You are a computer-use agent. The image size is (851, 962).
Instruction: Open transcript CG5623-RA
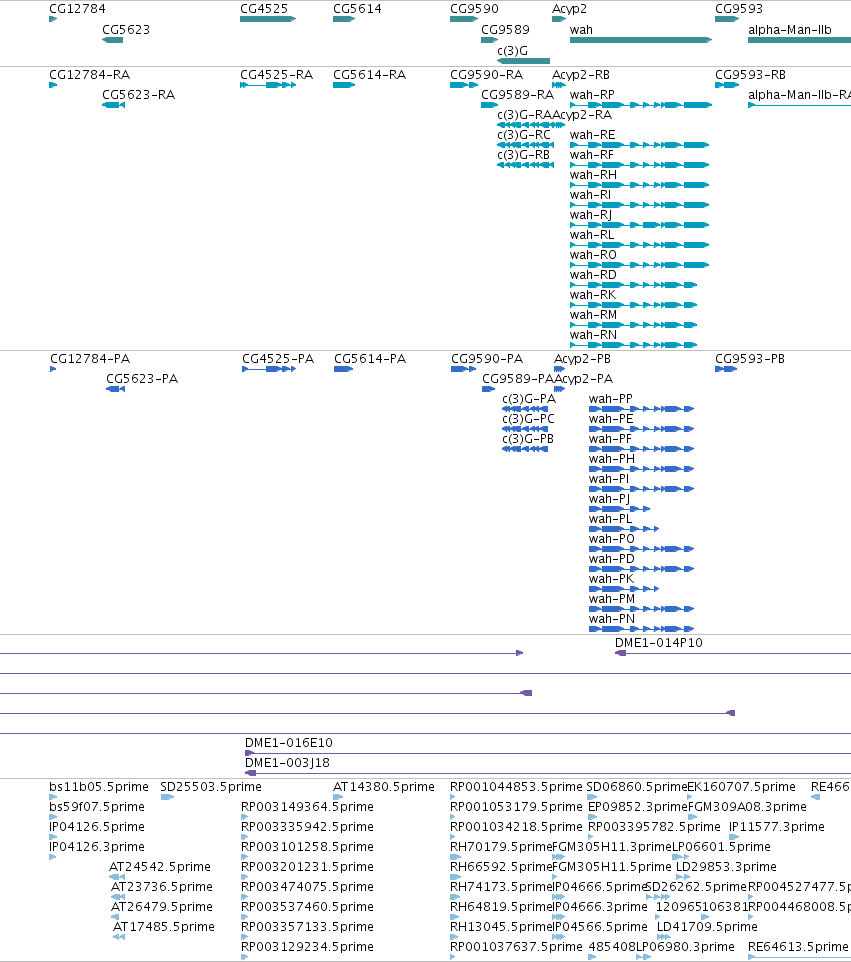(x=139, y=94)
